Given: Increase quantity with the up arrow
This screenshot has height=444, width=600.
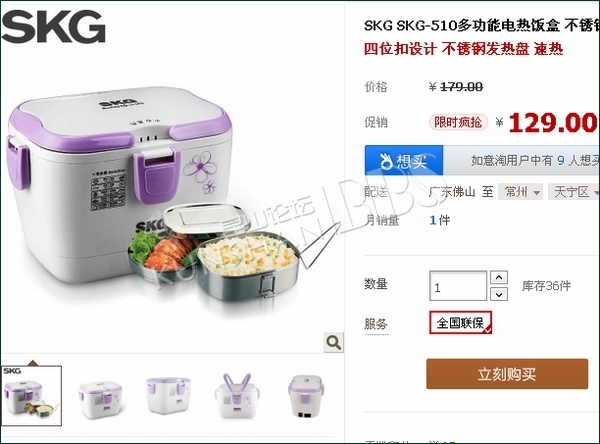Looking at the screenshot, I should click(499, 277).
